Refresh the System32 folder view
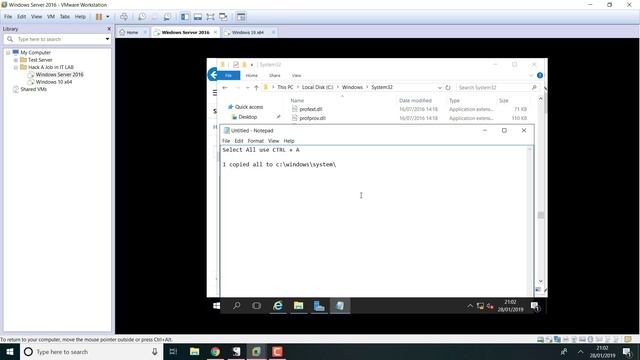This screenshot has width=640, height=360. click(x=448, y=87)
